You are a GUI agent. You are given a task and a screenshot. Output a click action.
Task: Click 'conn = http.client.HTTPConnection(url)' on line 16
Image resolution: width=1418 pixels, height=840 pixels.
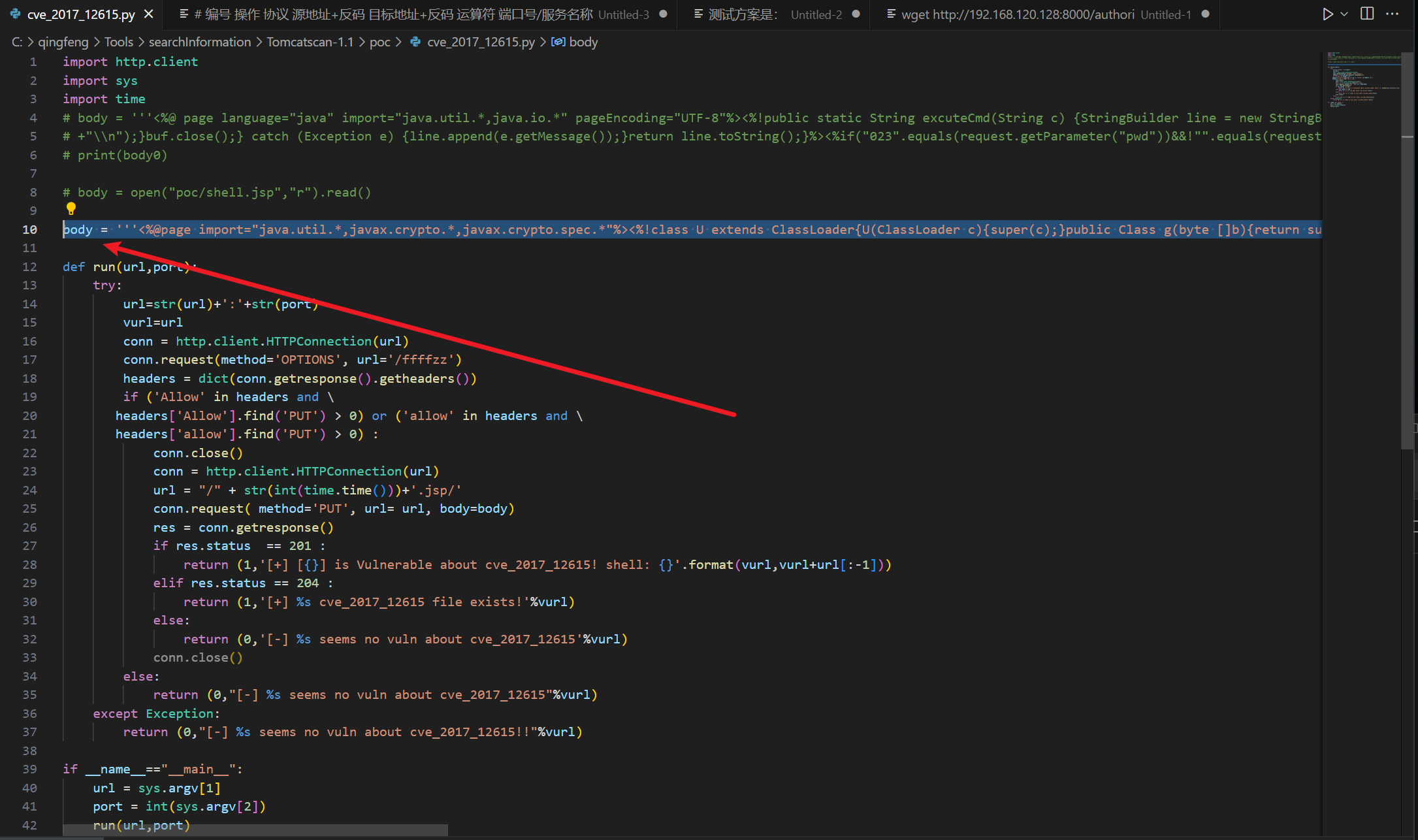tap(266, 341)
